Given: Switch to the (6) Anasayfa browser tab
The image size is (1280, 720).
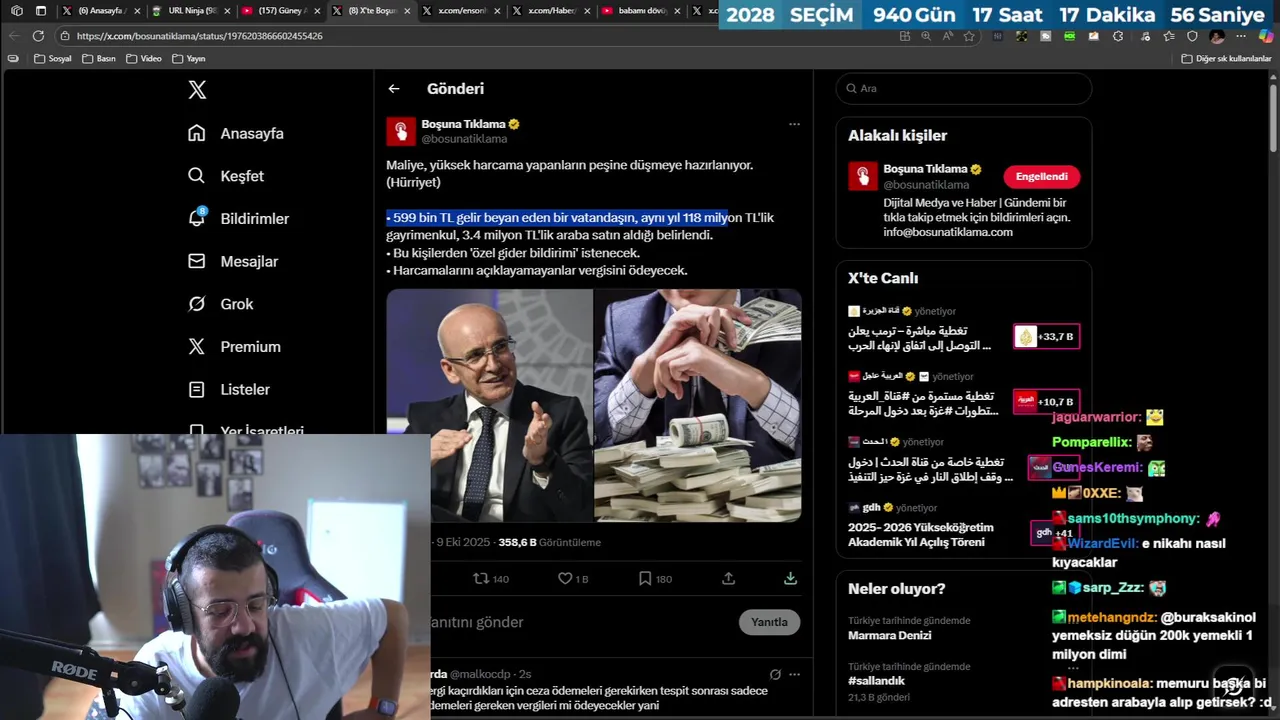Looking at the screenshot, I should tap(99, 11).
